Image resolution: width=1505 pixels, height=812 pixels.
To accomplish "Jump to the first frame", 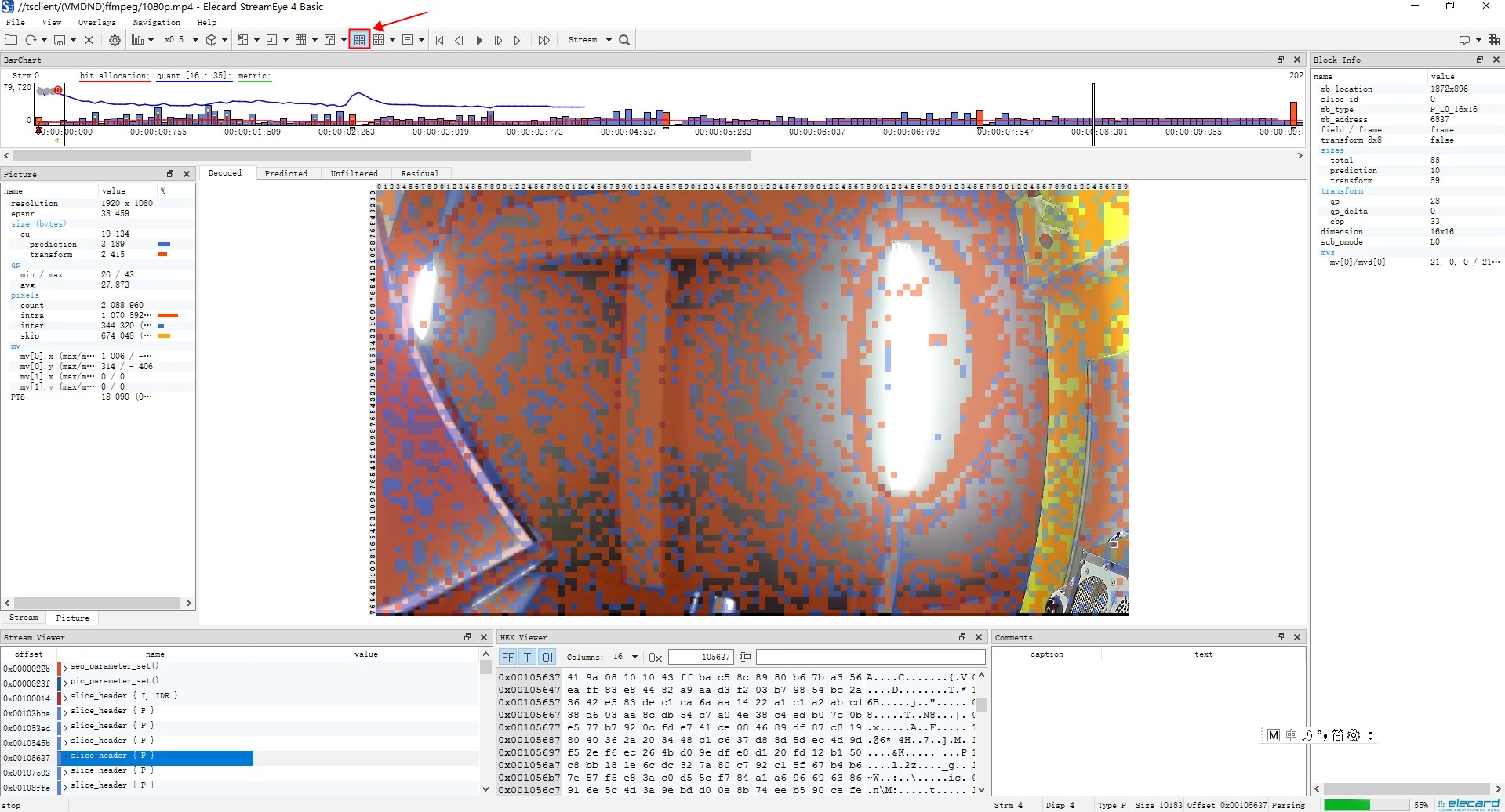I will [x=439, y=40].
